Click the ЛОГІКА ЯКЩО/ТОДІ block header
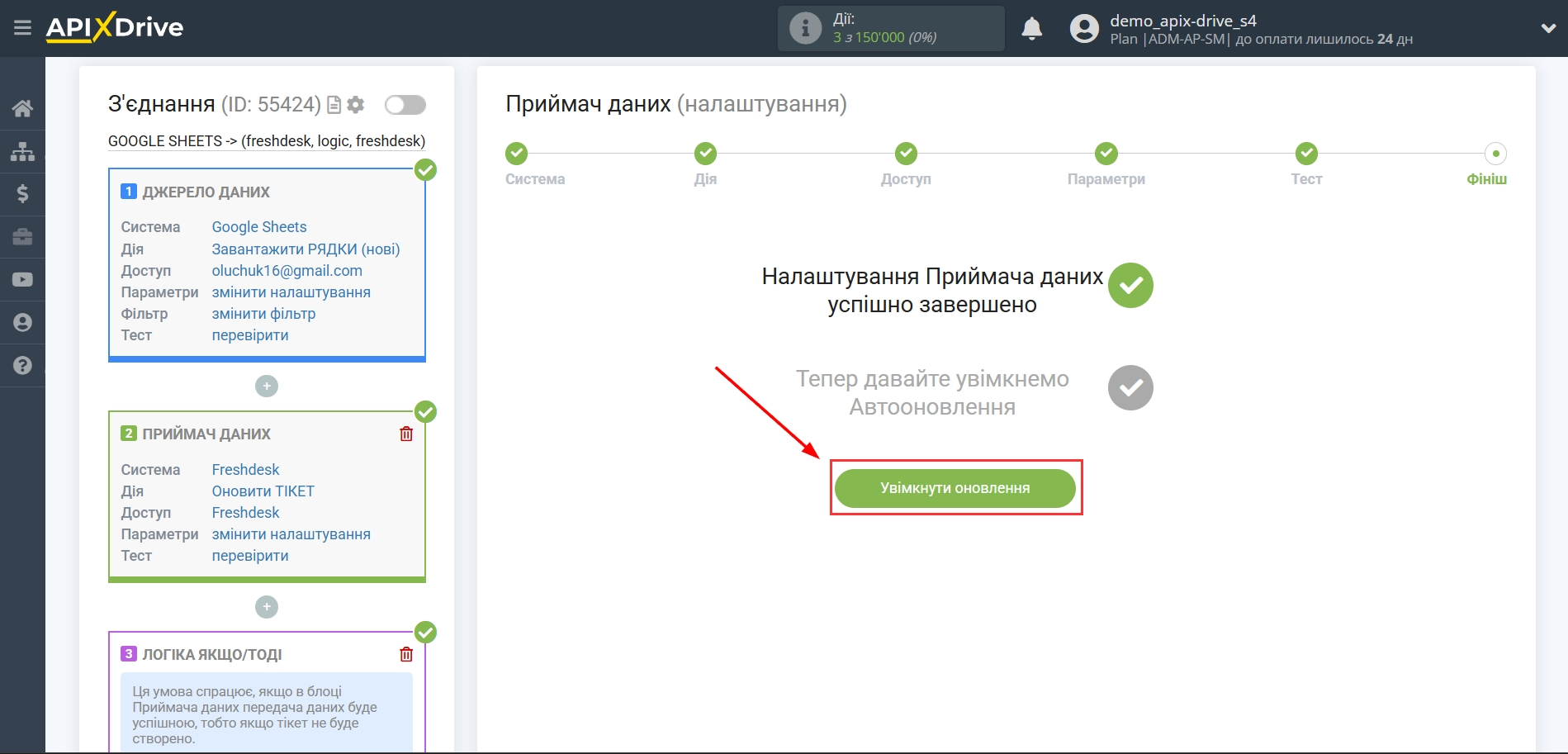This screenshot has height=754, width=1568. (212, 655)
